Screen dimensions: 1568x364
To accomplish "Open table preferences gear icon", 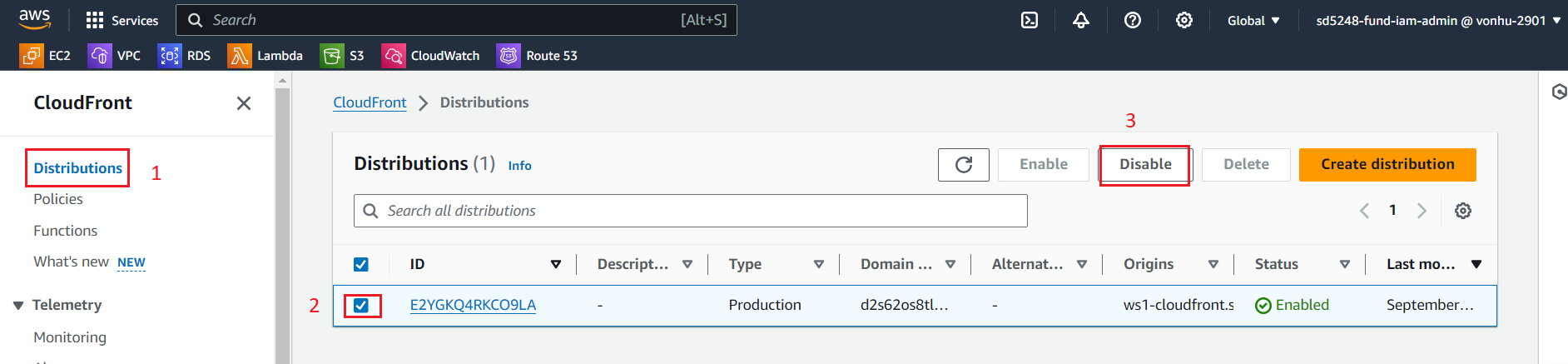I will click(1463, 211).
